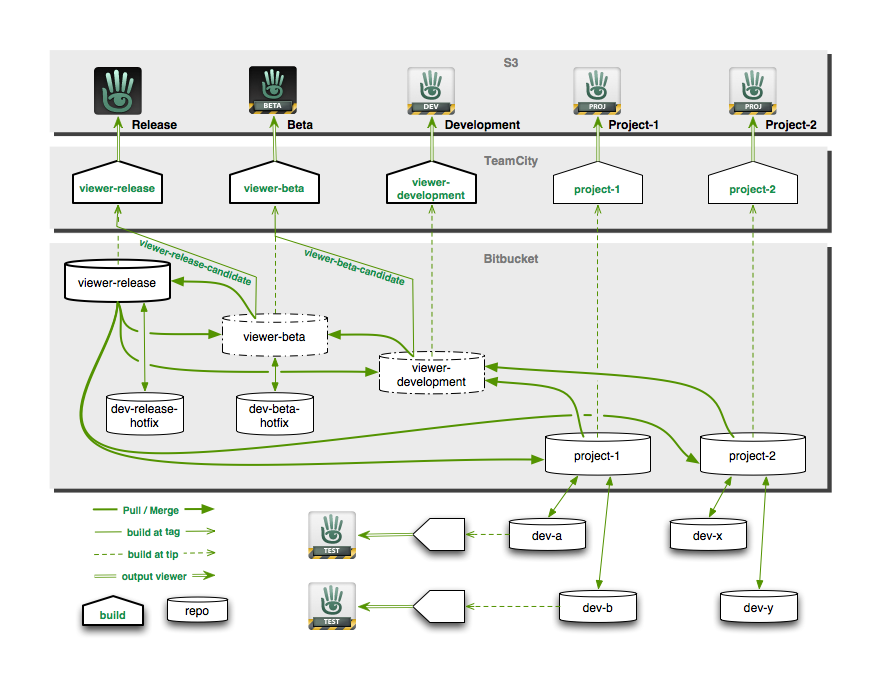Click the Development label text
The height and width of the screenshot is (688, 881).
[482, 125]
